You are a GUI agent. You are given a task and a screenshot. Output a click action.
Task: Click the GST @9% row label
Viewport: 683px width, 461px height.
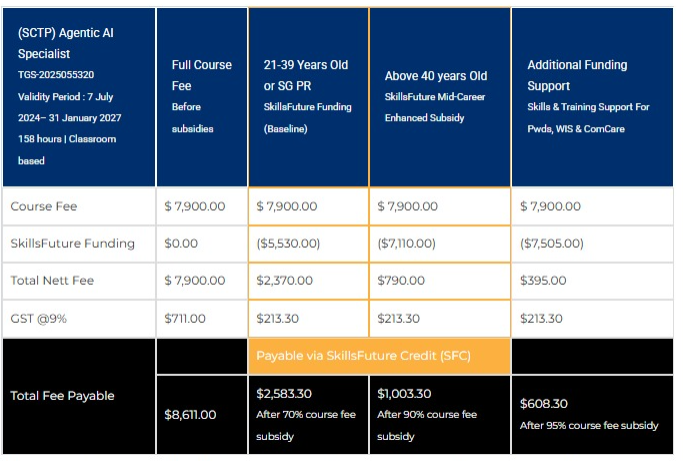click(38, 318)
